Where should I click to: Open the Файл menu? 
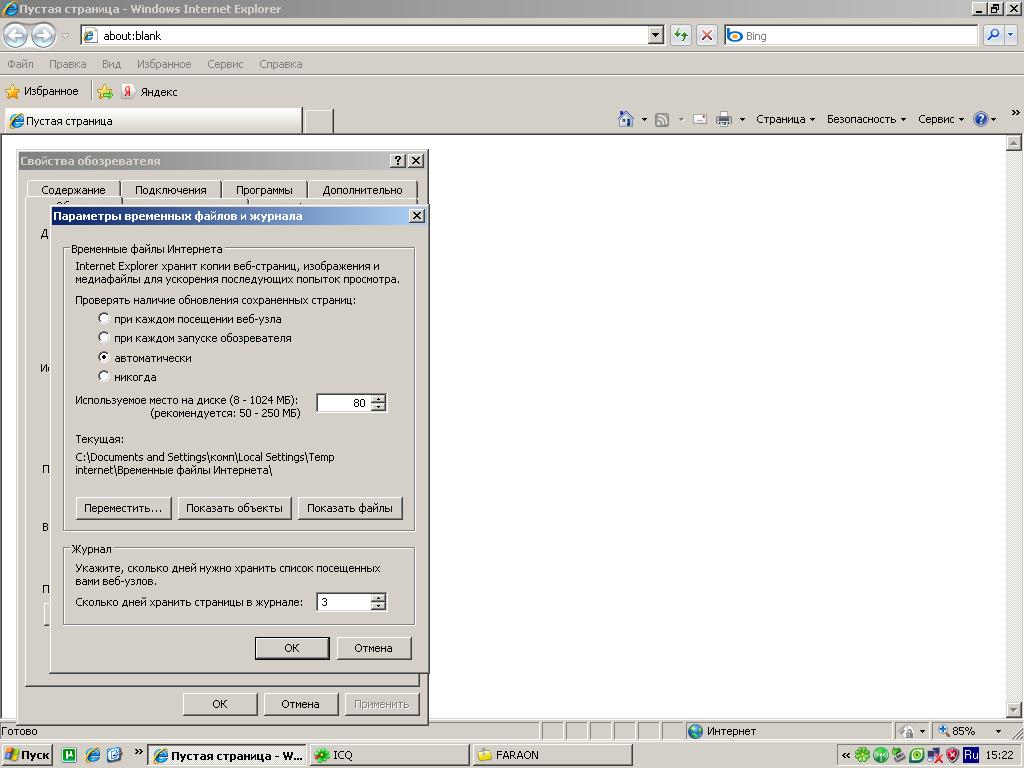pyautogui.click(x=20, y=64)
